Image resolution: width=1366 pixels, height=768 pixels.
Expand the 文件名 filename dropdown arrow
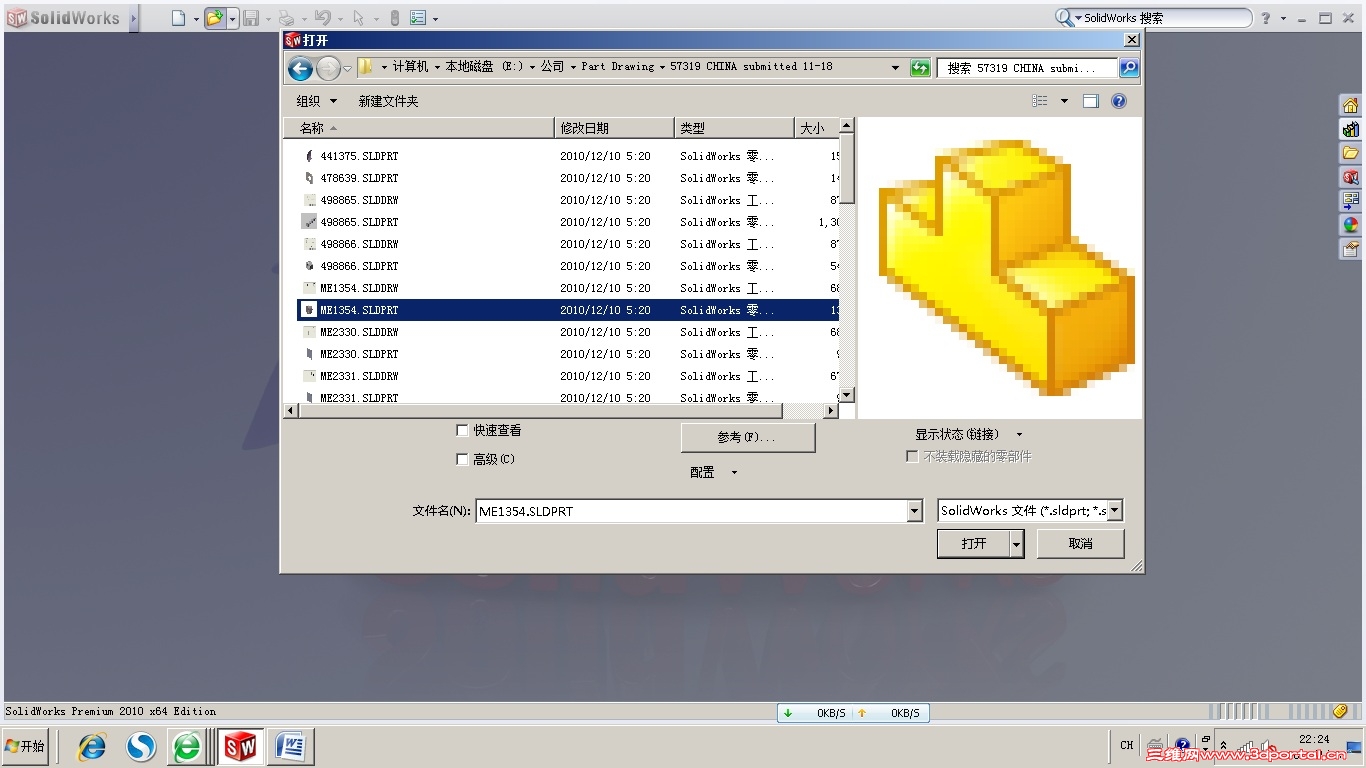pos(914,511)
